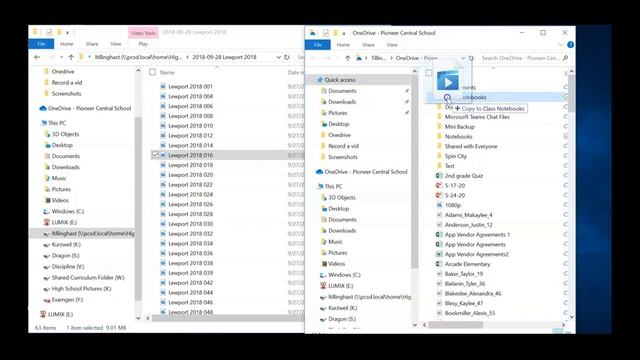Open the Spin City folder

(x=456, y=156)
